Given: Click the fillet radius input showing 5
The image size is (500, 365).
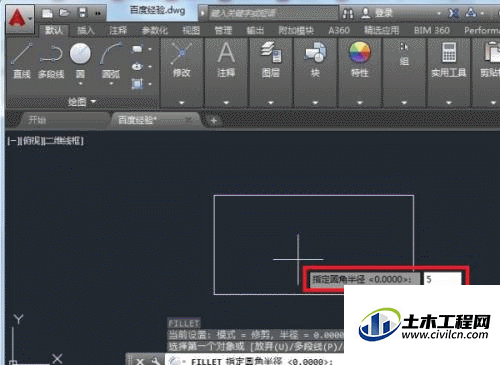Looking at the screenshot, I should pos(442,279).
